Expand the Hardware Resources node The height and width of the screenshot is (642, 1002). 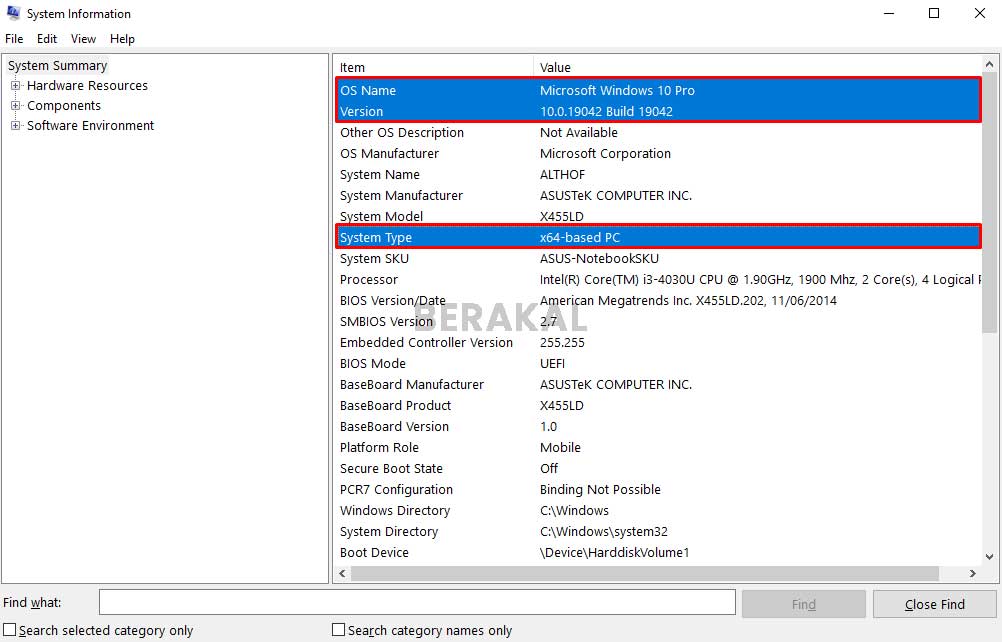coord(15,86)
